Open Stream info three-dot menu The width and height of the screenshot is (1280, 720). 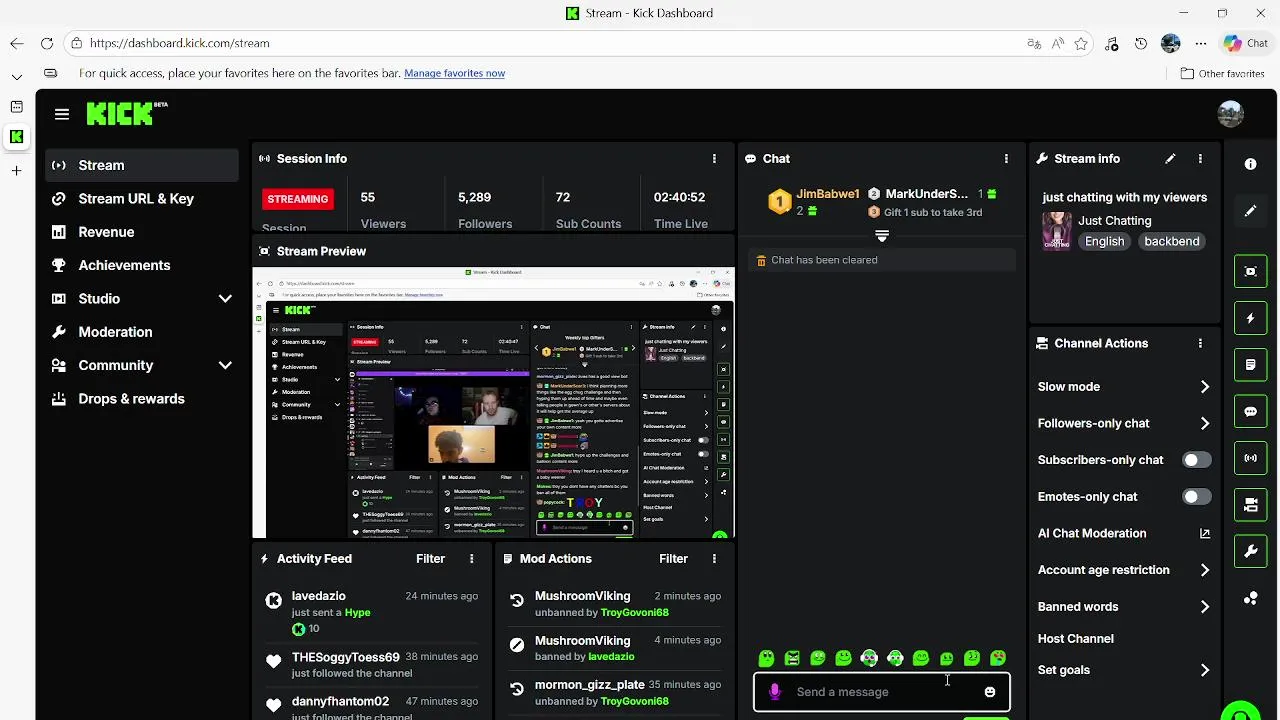(1200, 159)
